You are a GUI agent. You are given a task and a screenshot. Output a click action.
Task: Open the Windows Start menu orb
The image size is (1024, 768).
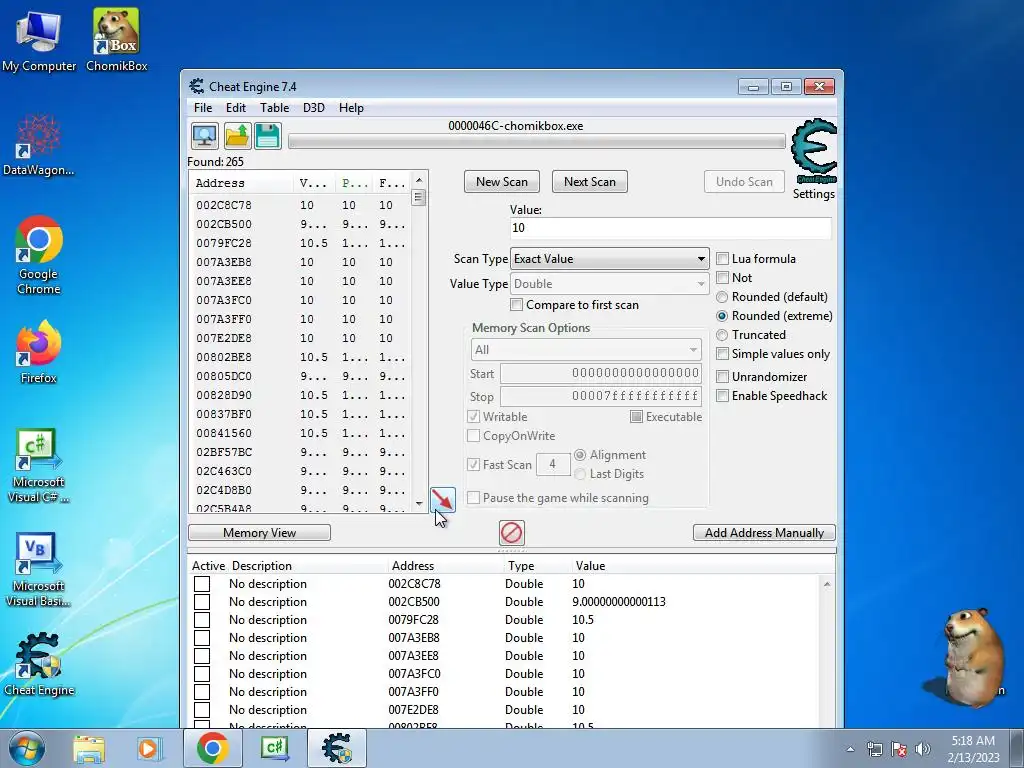tap(26, 748)
